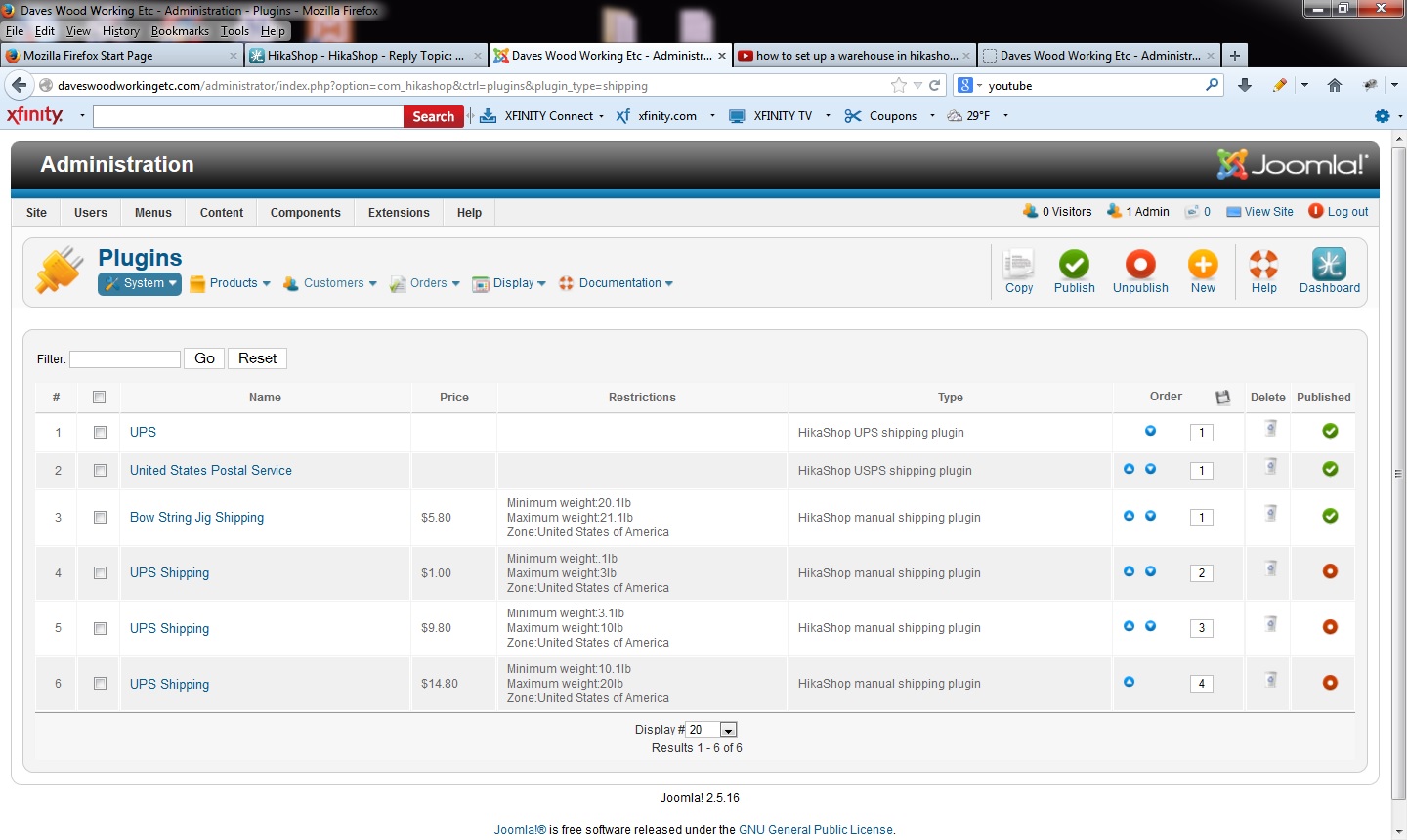Move the $9.80 UPS Shipping row down
Image resolution: width=1407 pixels, height=840 pixels.
[1150, 626]
